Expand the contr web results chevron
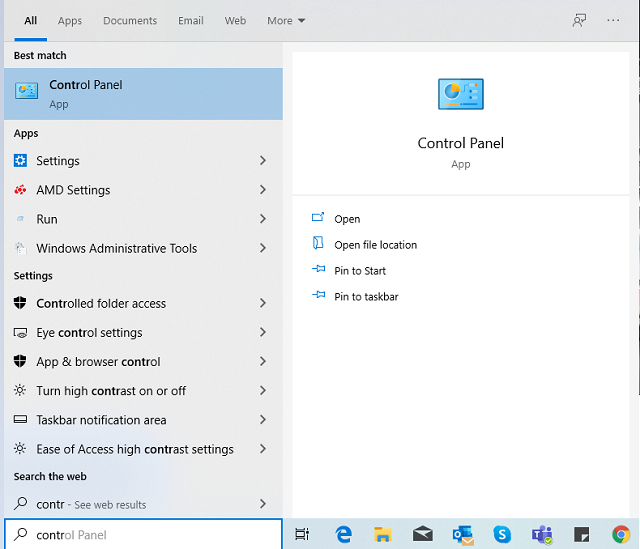The width and height of the screenshot is (640, 549). click(263, 504)
